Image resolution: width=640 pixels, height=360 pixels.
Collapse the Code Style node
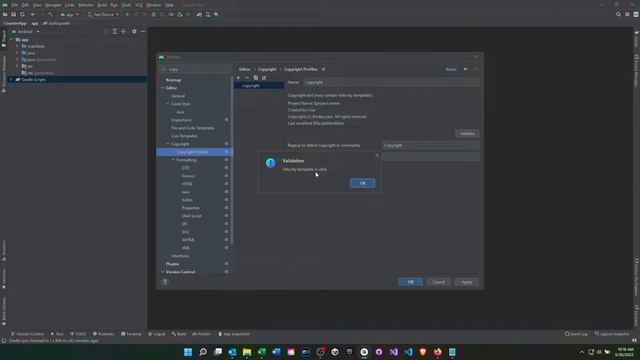(x=168, y=104)
